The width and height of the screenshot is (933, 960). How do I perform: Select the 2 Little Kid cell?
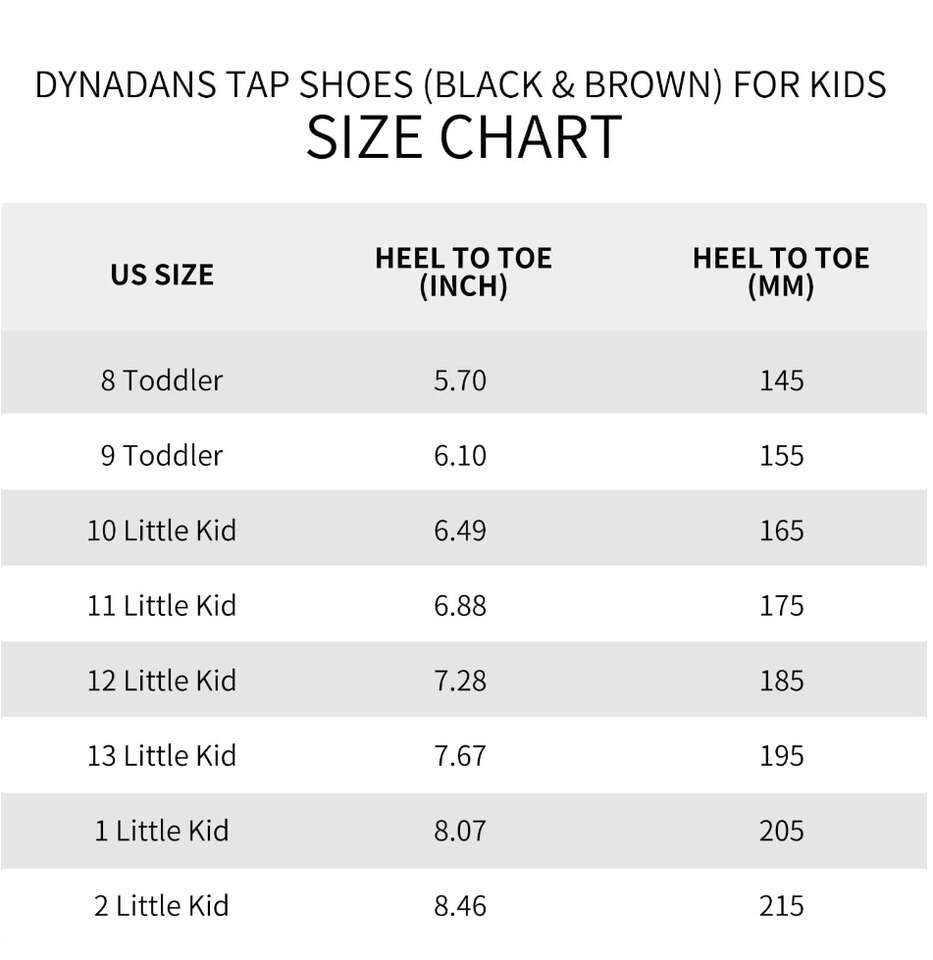coord(162,906)
